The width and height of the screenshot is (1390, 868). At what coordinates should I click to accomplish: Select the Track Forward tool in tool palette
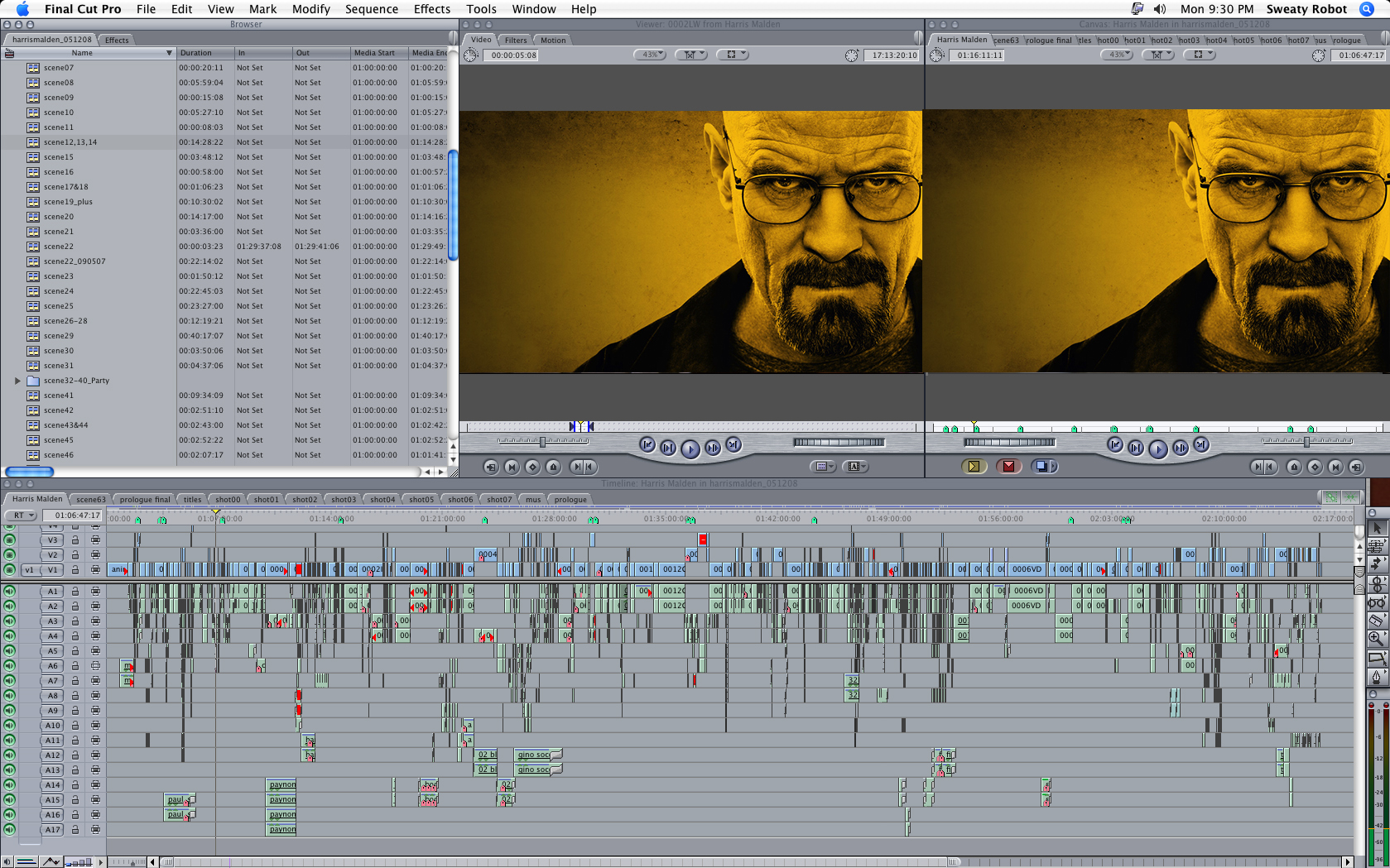(1377, 564)
